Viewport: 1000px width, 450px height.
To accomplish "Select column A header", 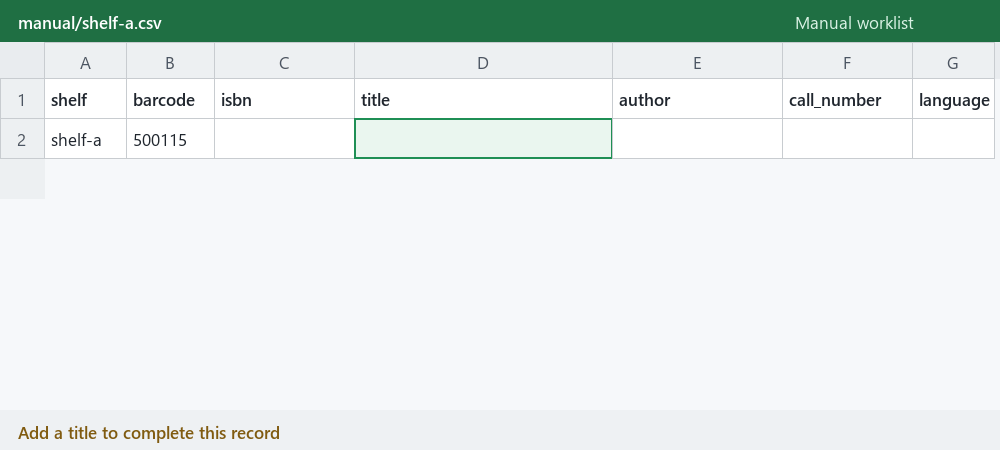I will click(85, 62).
